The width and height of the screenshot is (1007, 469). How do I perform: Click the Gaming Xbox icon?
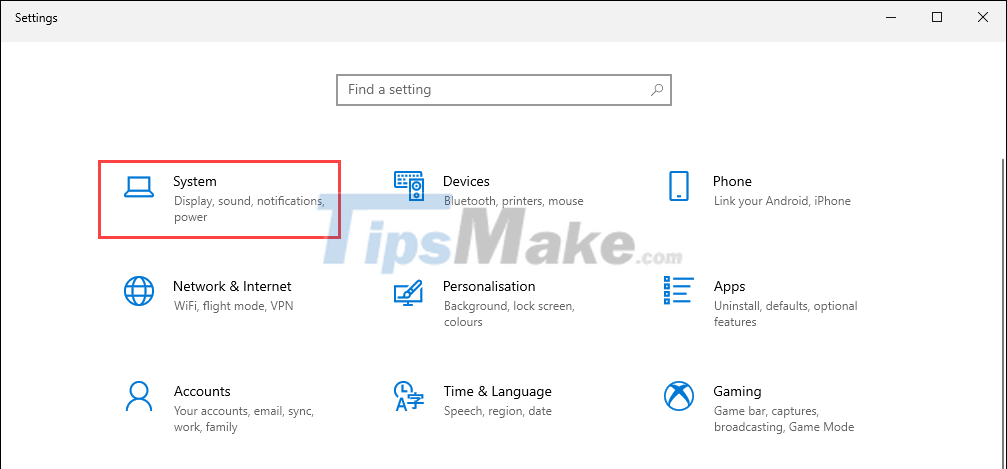pyautogui.click(x=678, y=396)
